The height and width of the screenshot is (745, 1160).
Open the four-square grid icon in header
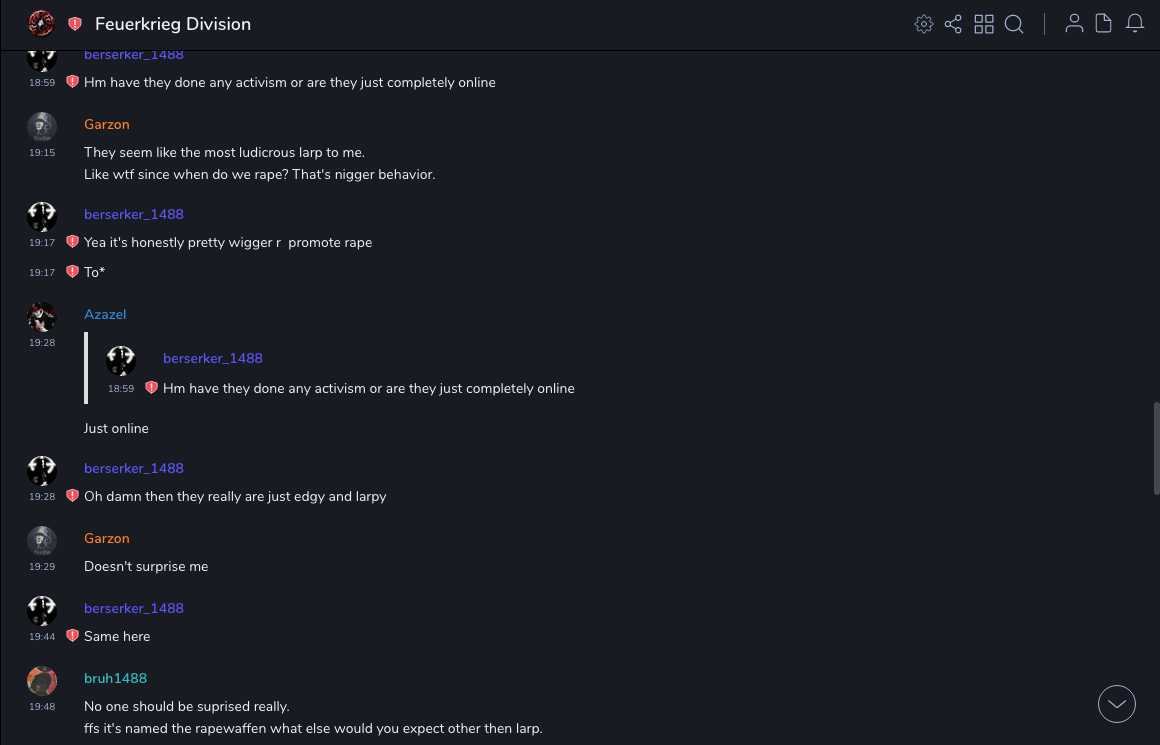984,24
